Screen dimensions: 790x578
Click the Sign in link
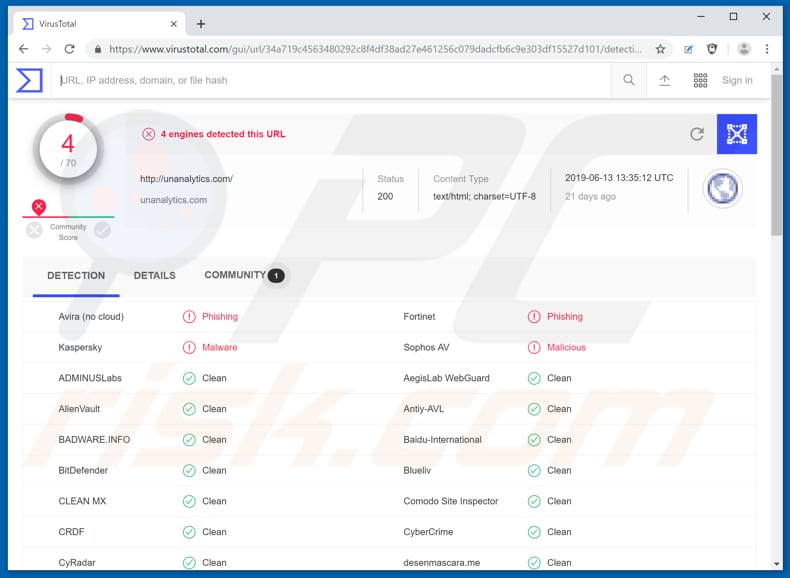pyautogui.click(x=737, y=80)
